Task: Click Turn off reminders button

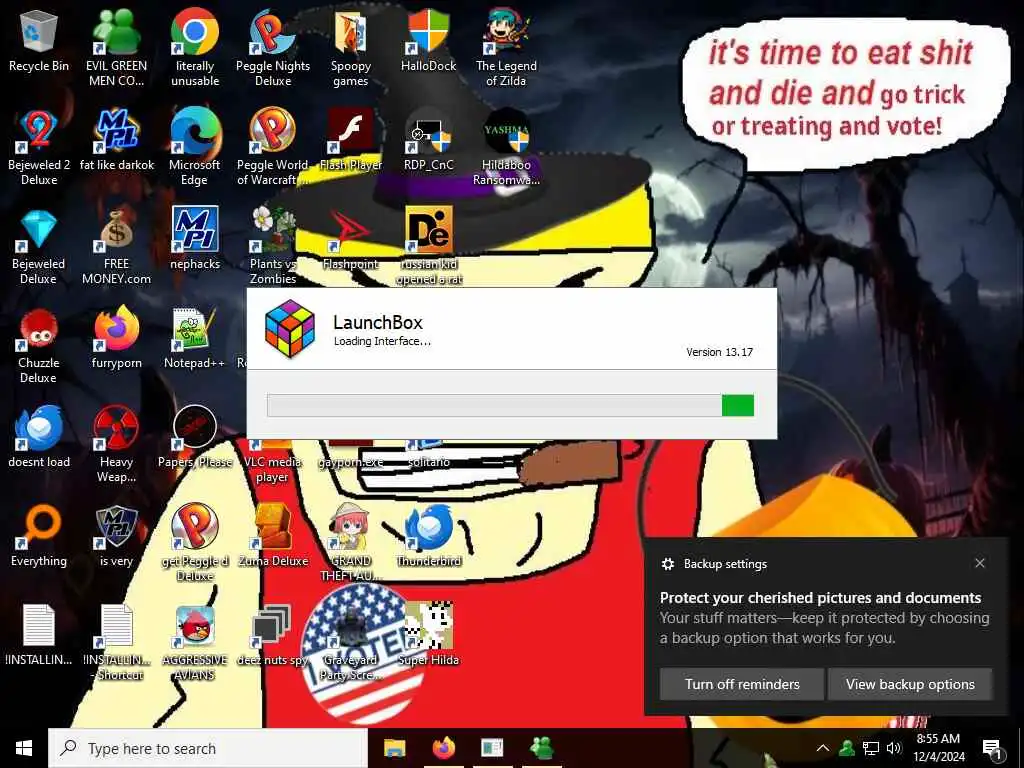Action: (742, 684)
